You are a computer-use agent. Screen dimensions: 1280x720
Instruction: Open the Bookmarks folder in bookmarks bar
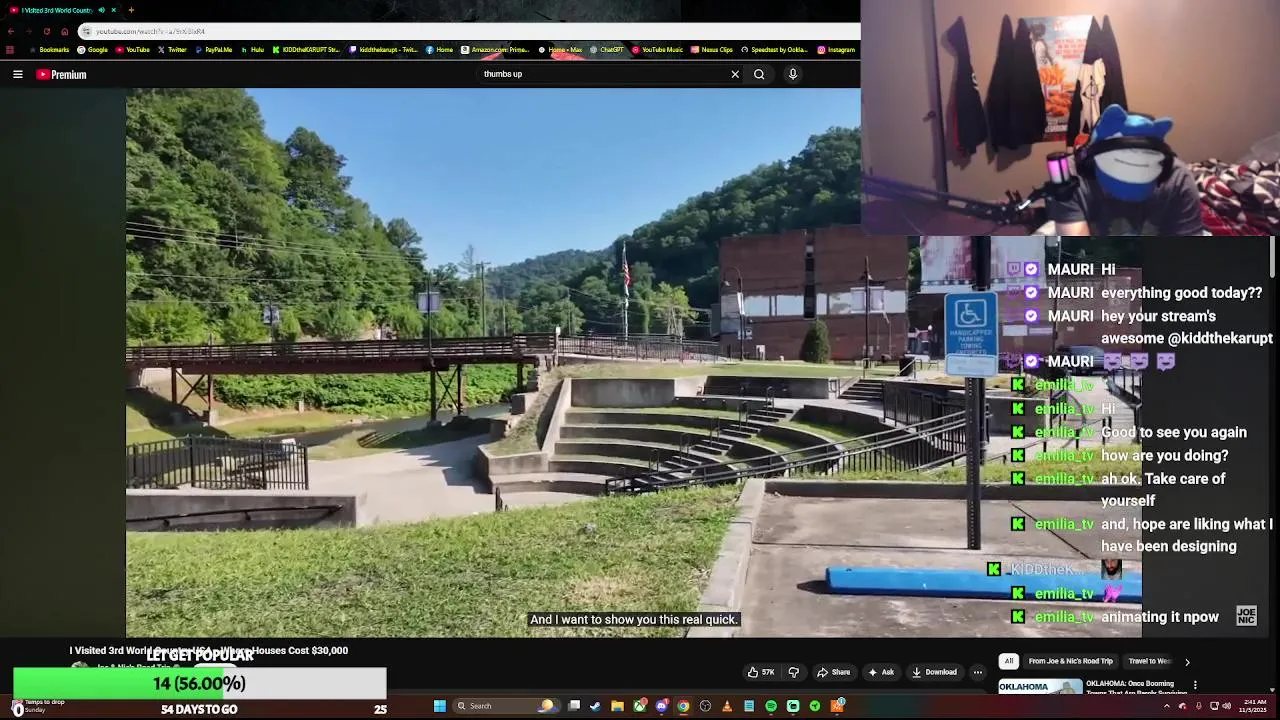(49, 49)
